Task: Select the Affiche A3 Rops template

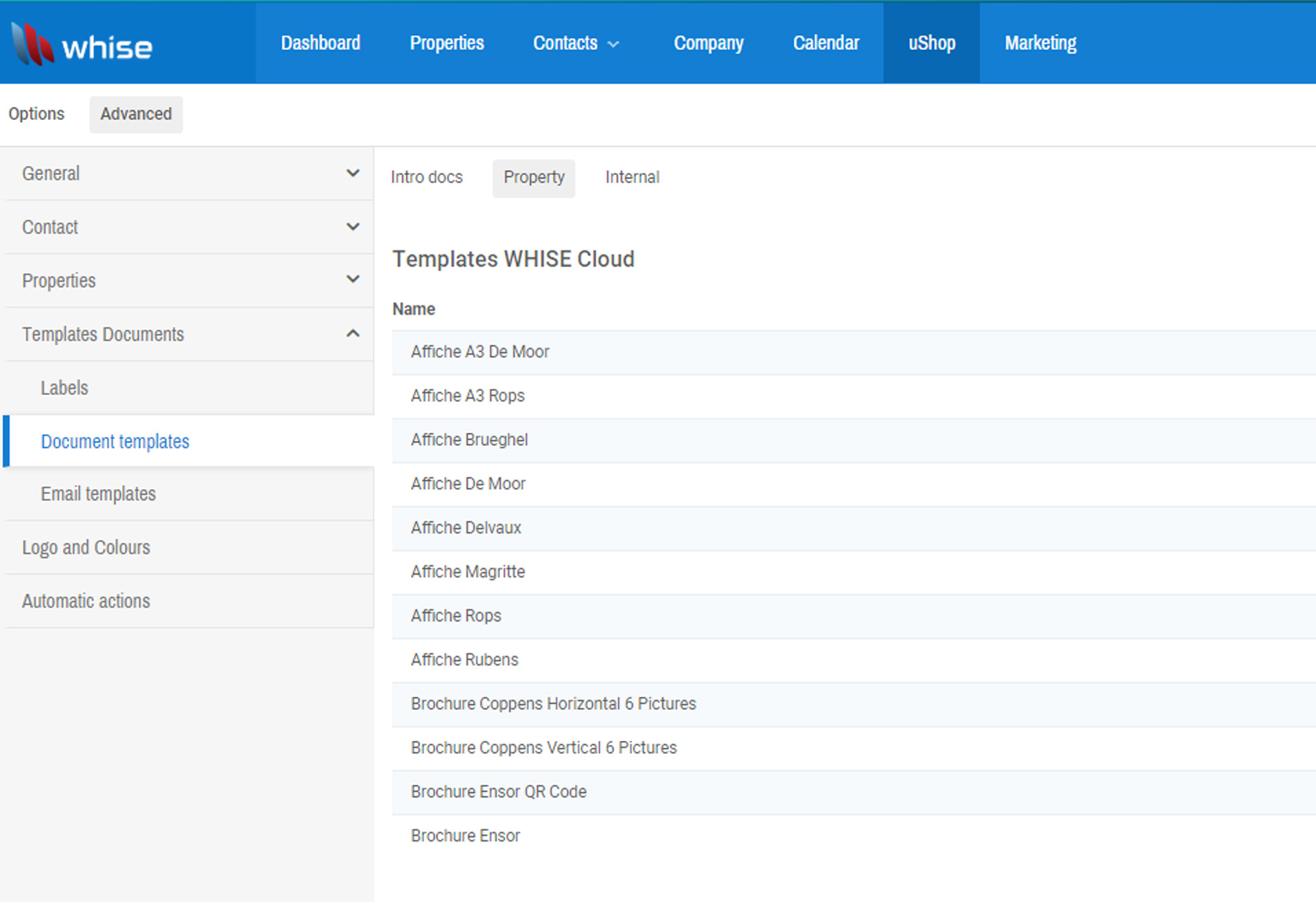Action: pyautogui.click(x=854, y=396)
